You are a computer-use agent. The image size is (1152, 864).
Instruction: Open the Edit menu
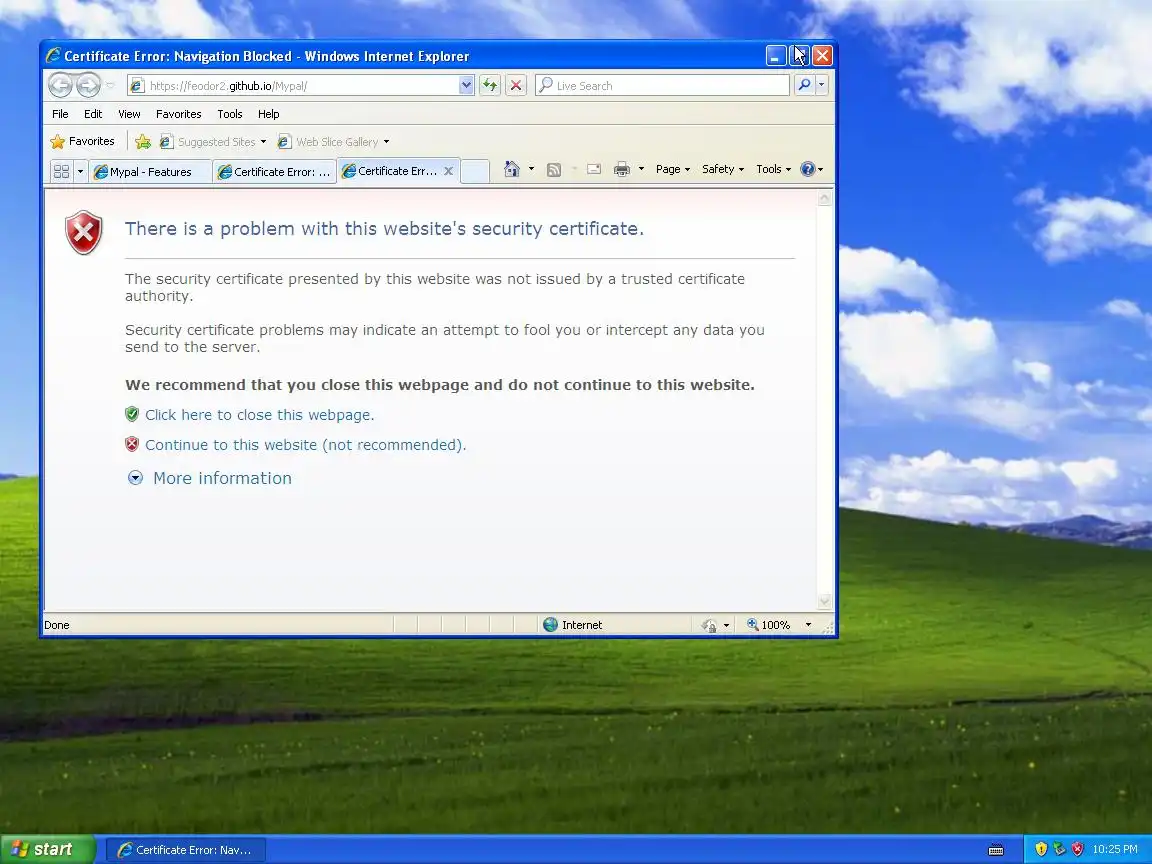(93, 114)
